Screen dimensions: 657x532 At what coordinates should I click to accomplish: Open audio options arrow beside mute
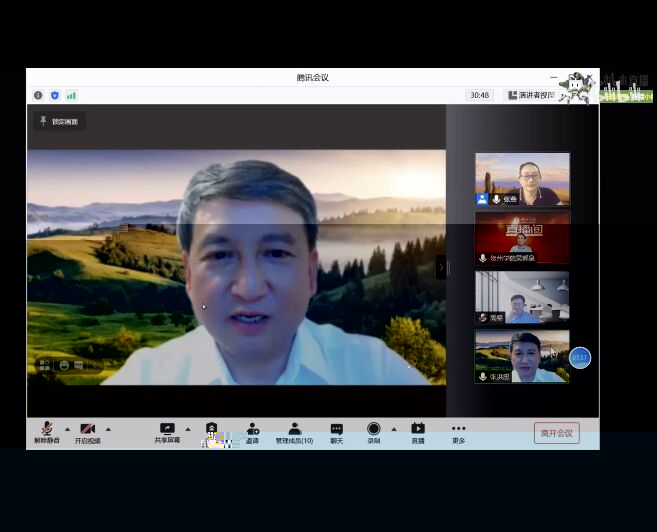(x=67, y=429)
